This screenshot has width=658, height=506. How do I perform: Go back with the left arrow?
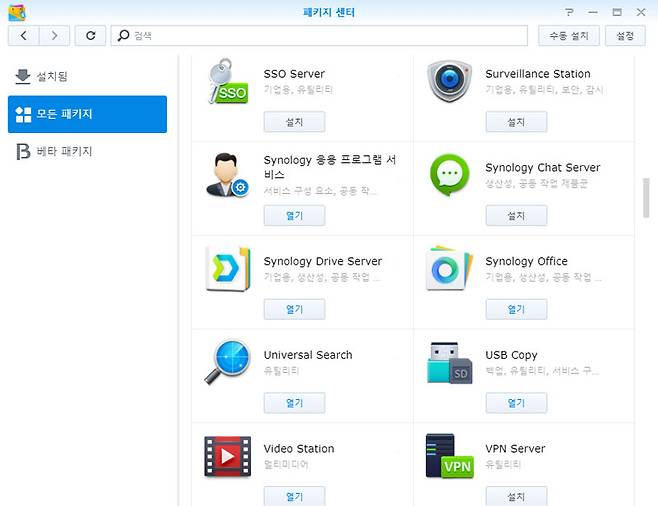24,36
